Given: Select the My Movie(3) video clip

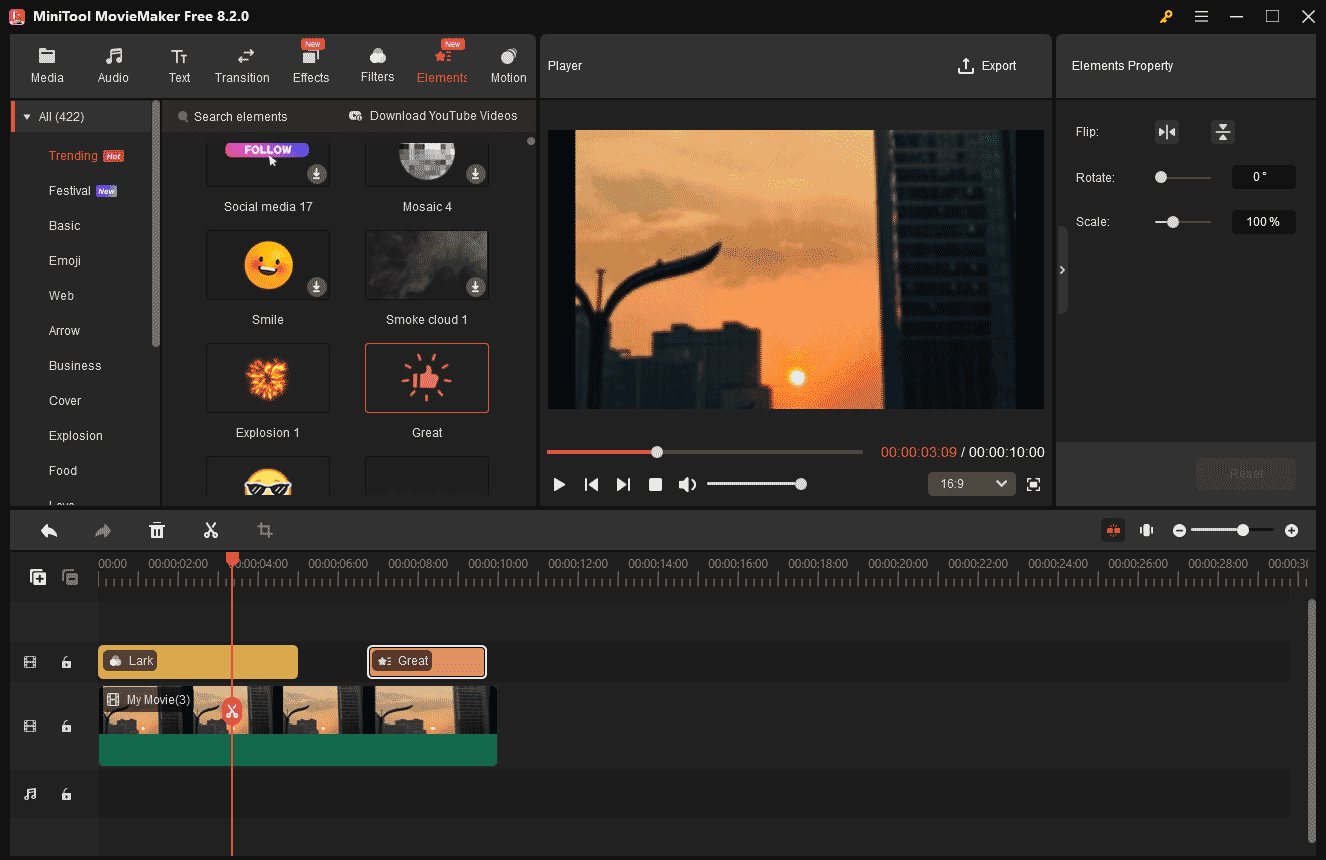Looking at the screenshot, I should click(298, 726).
